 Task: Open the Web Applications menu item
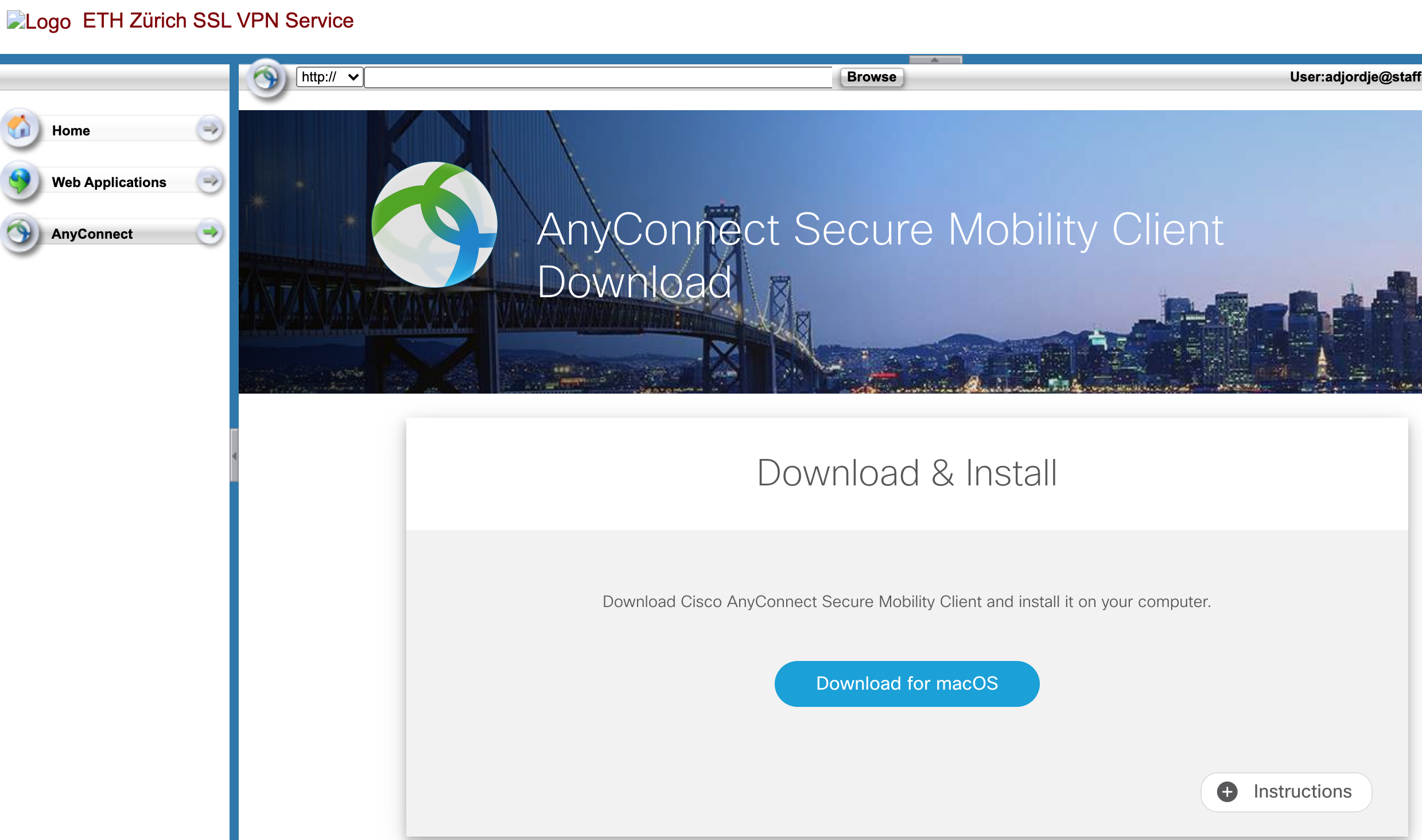point(112,181)
